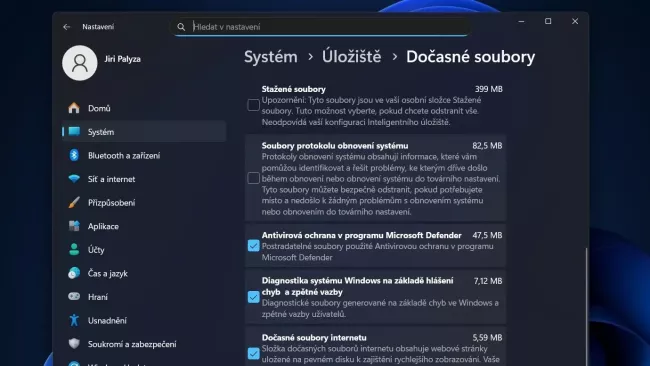
Task: Click the Dočasné soubory page heading
Action: tap(471, 57)
